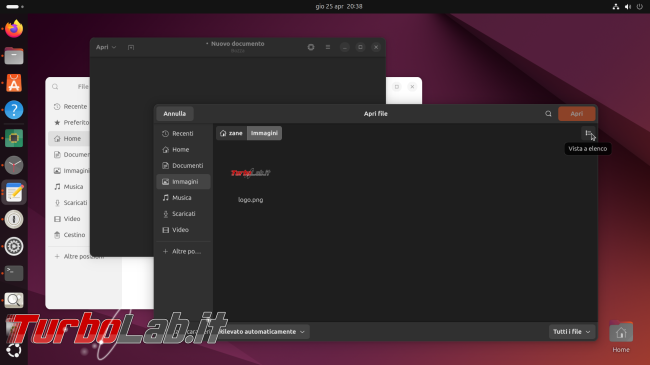Open Help from the dock

pyautogui.click(x=14, y=110)
